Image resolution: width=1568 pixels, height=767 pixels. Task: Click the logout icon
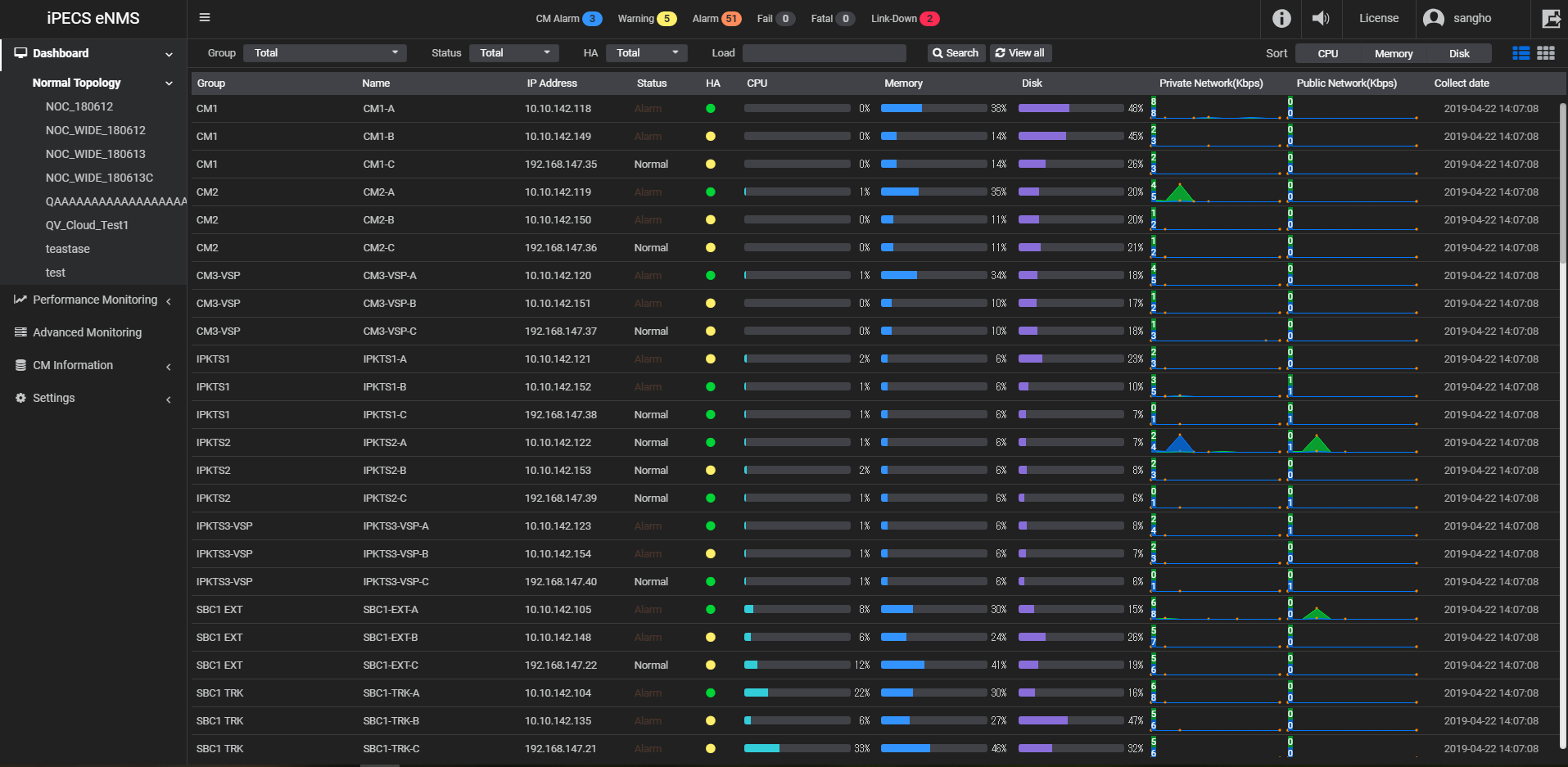pyautogui.click(x=1551, y=18)
